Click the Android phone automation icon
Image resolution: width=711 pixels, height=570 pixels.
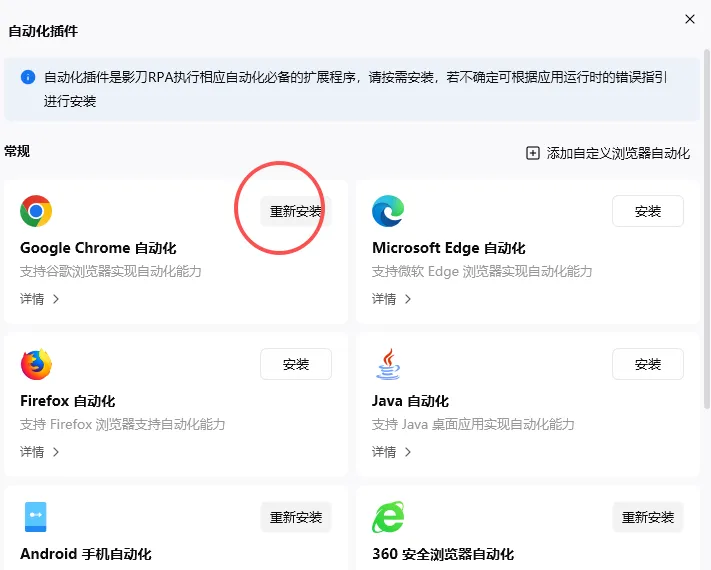[36, 517]
